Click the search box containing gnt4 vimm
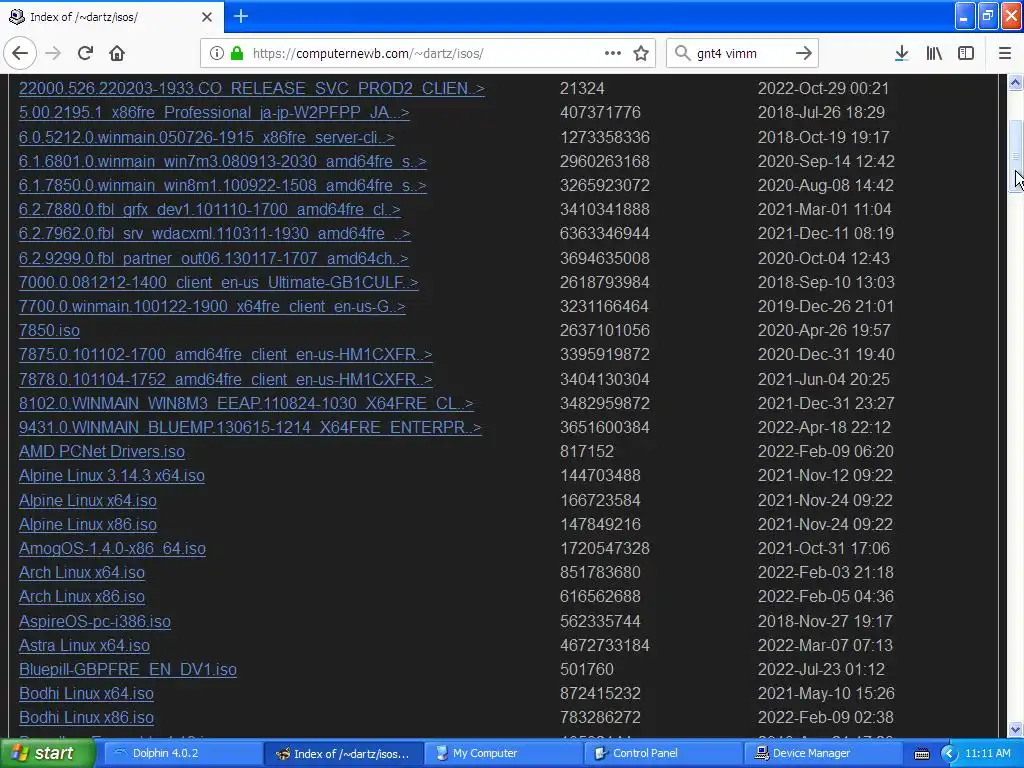1024x768 pixels. pyautogui.click(x=742, y=53)
